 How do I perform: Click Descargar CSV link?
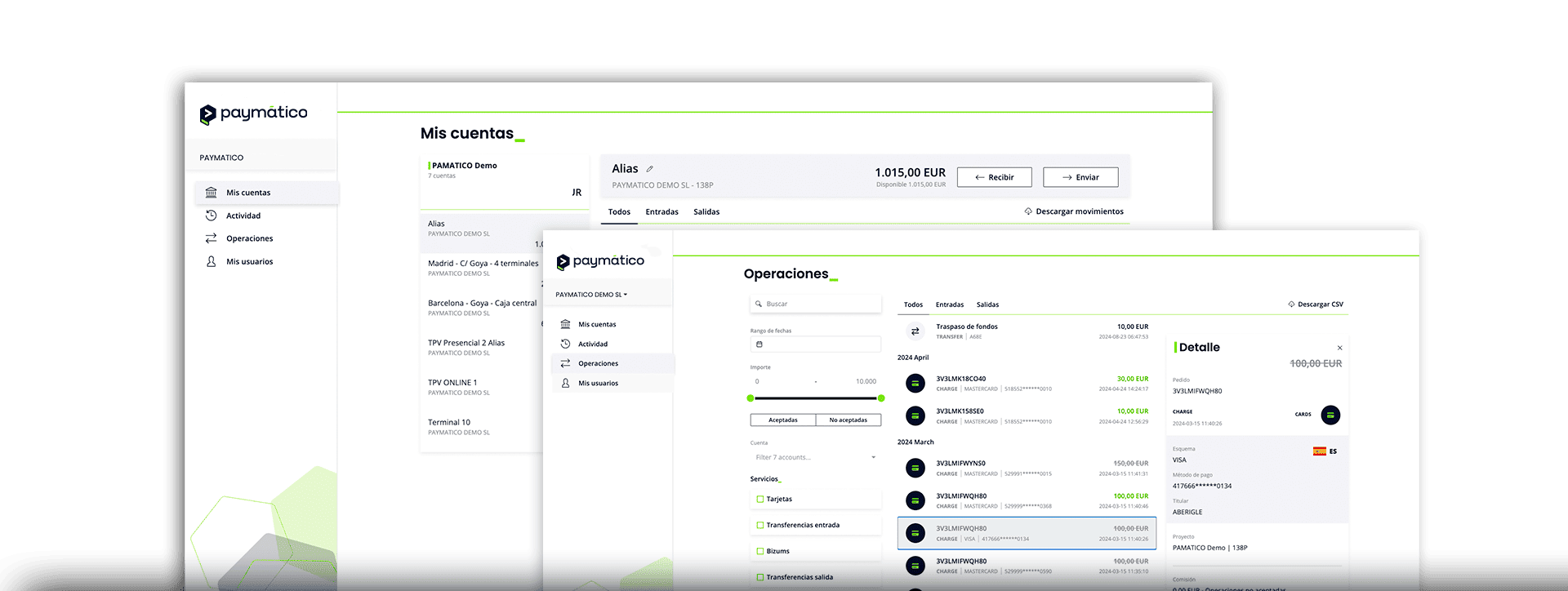(1316, 304)
